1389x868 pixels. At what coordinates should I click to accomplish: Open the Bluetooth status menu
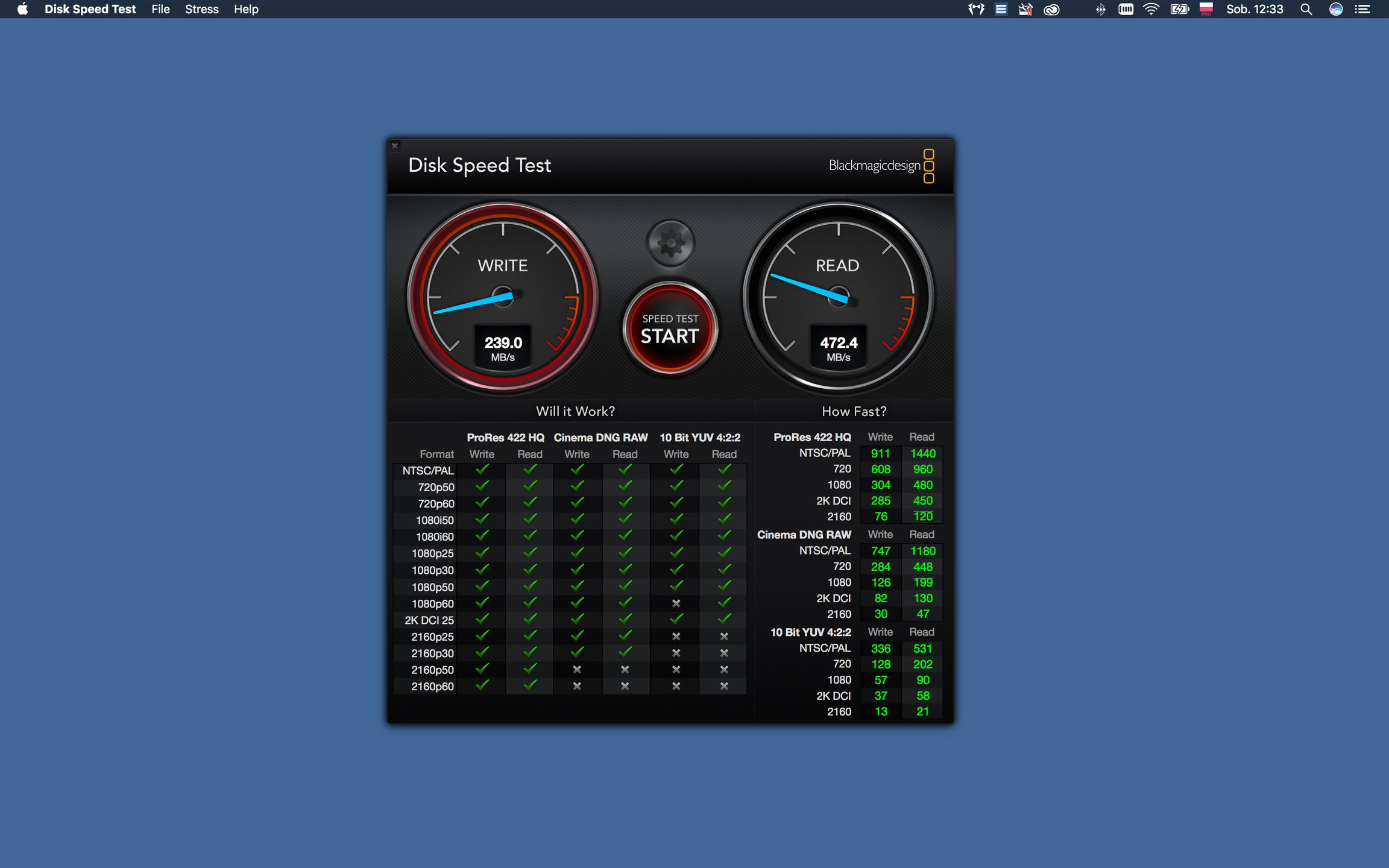pyautogui.click(x=1100, y=9)
